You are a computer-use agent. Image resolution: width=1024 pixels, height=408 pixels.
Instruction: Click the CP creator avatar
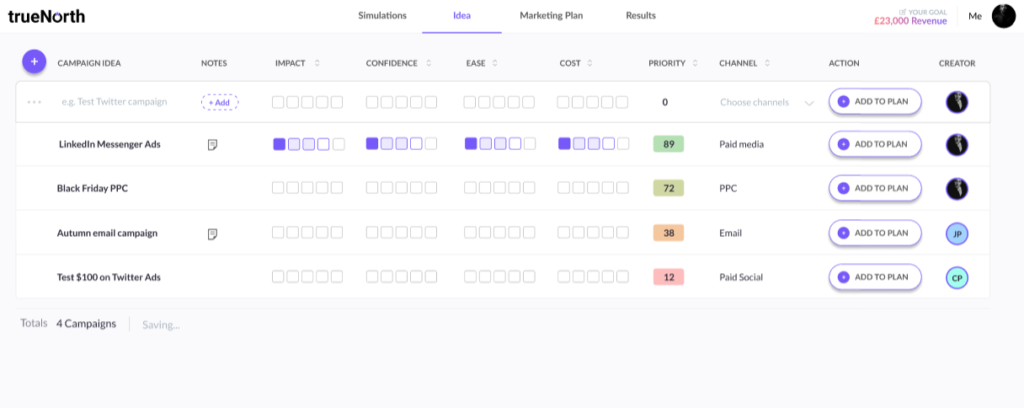957,277
